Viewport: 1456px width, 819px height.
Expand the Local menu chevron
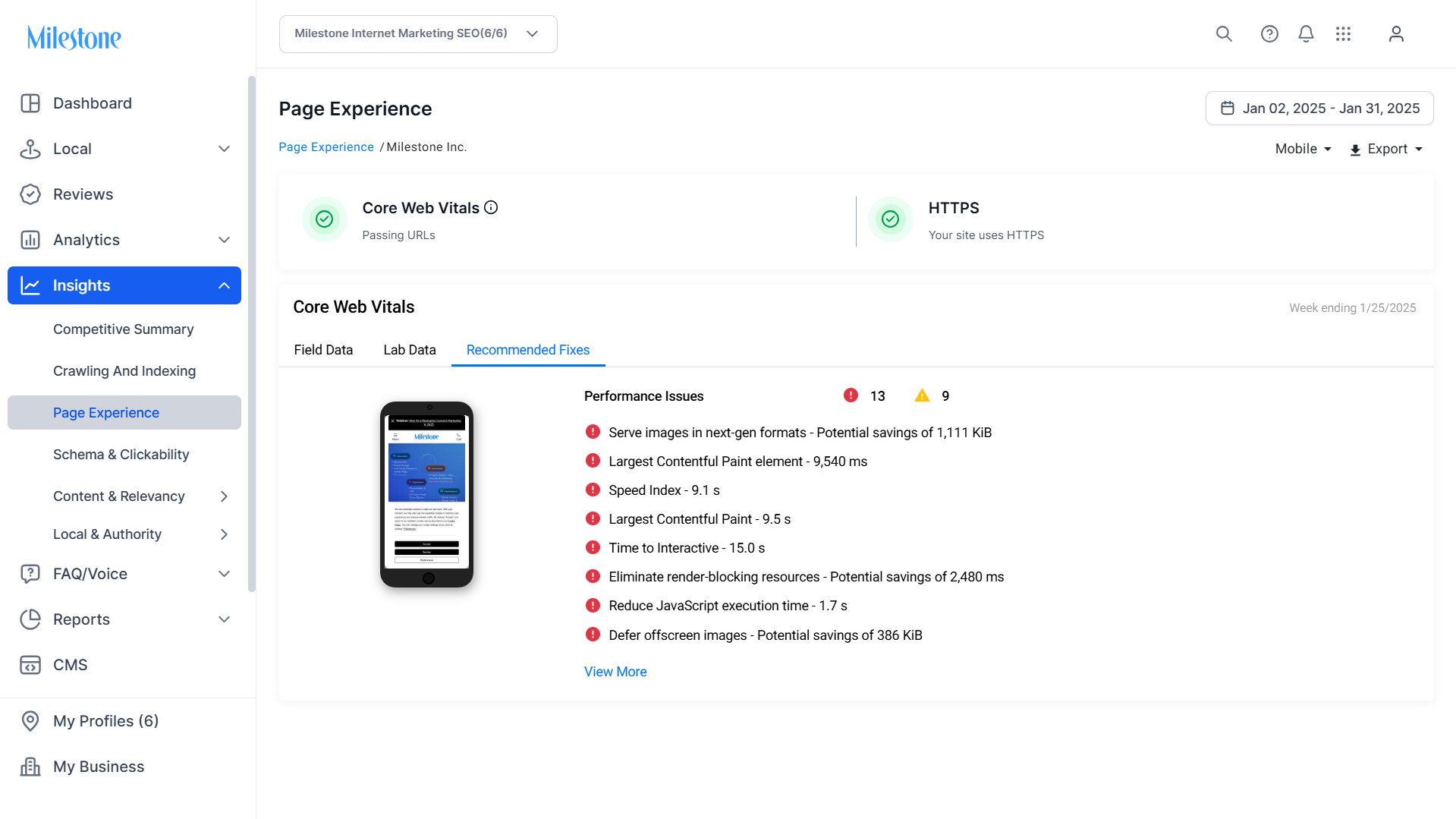[224, 149]
